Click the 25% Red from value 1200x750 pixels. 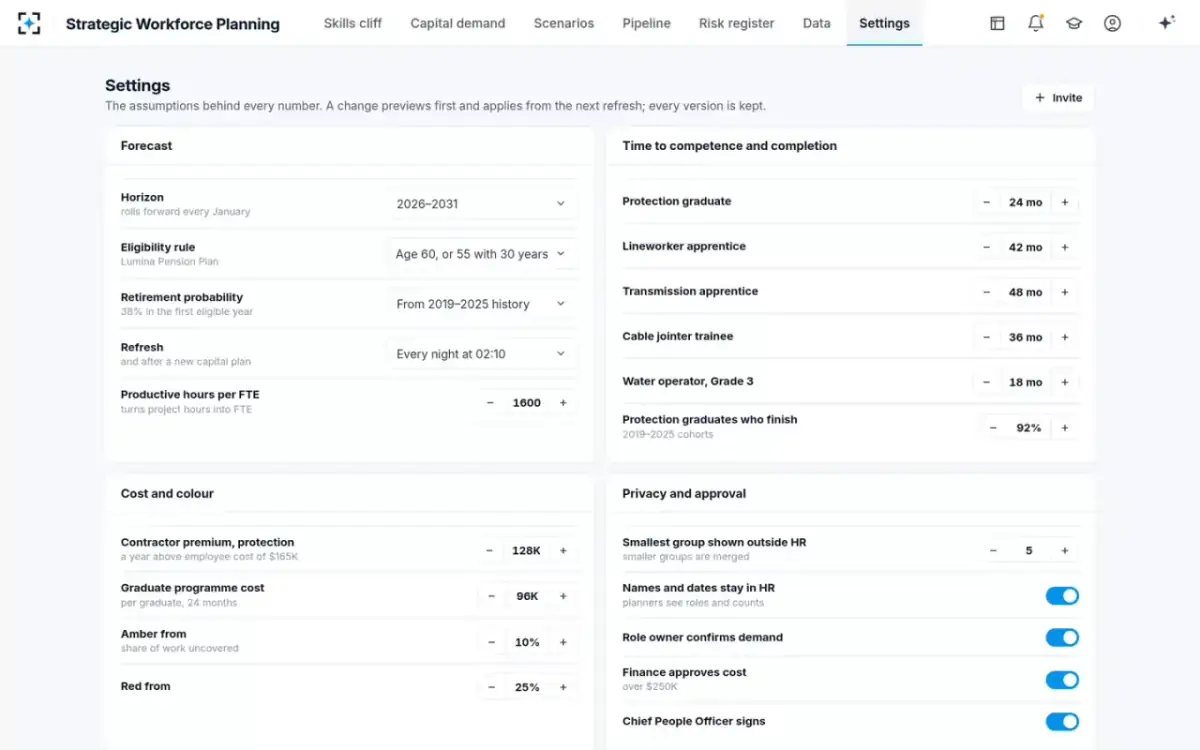tap(527, 687)
